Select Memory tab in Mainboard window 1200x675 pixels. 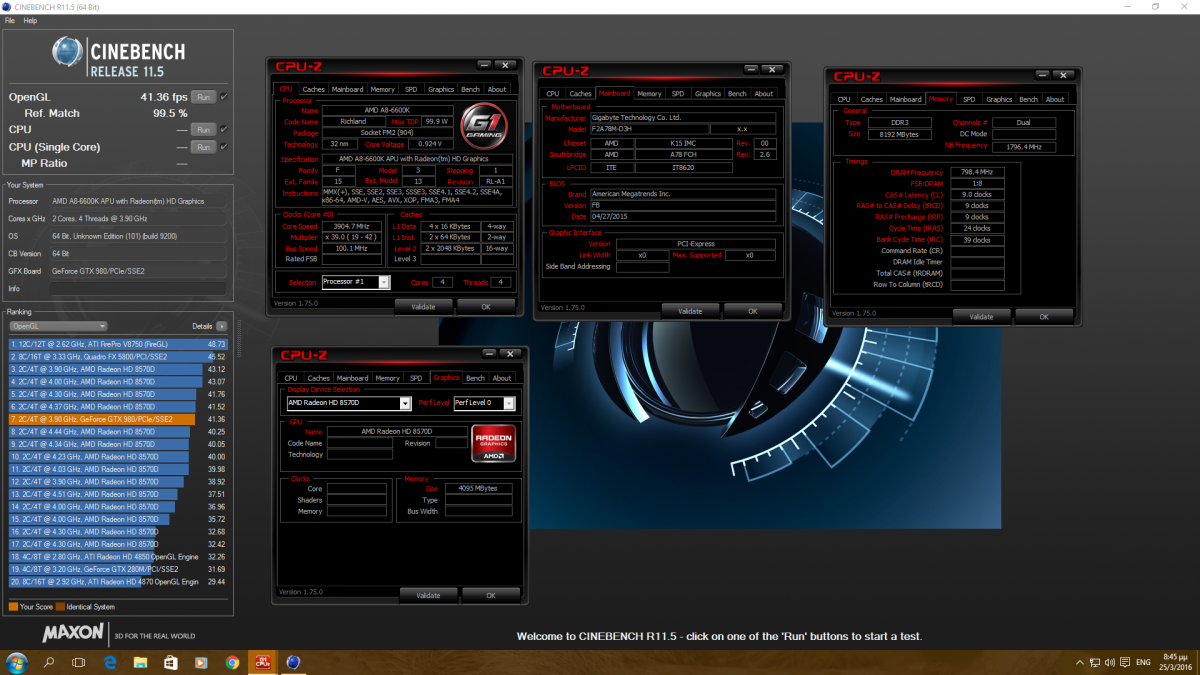pos(649,93)
